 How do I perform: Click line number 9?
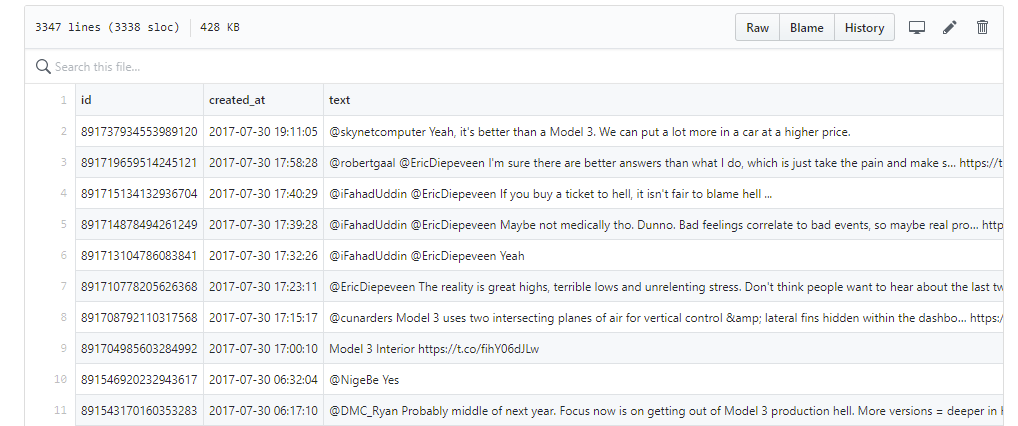(x=62, y=349)
